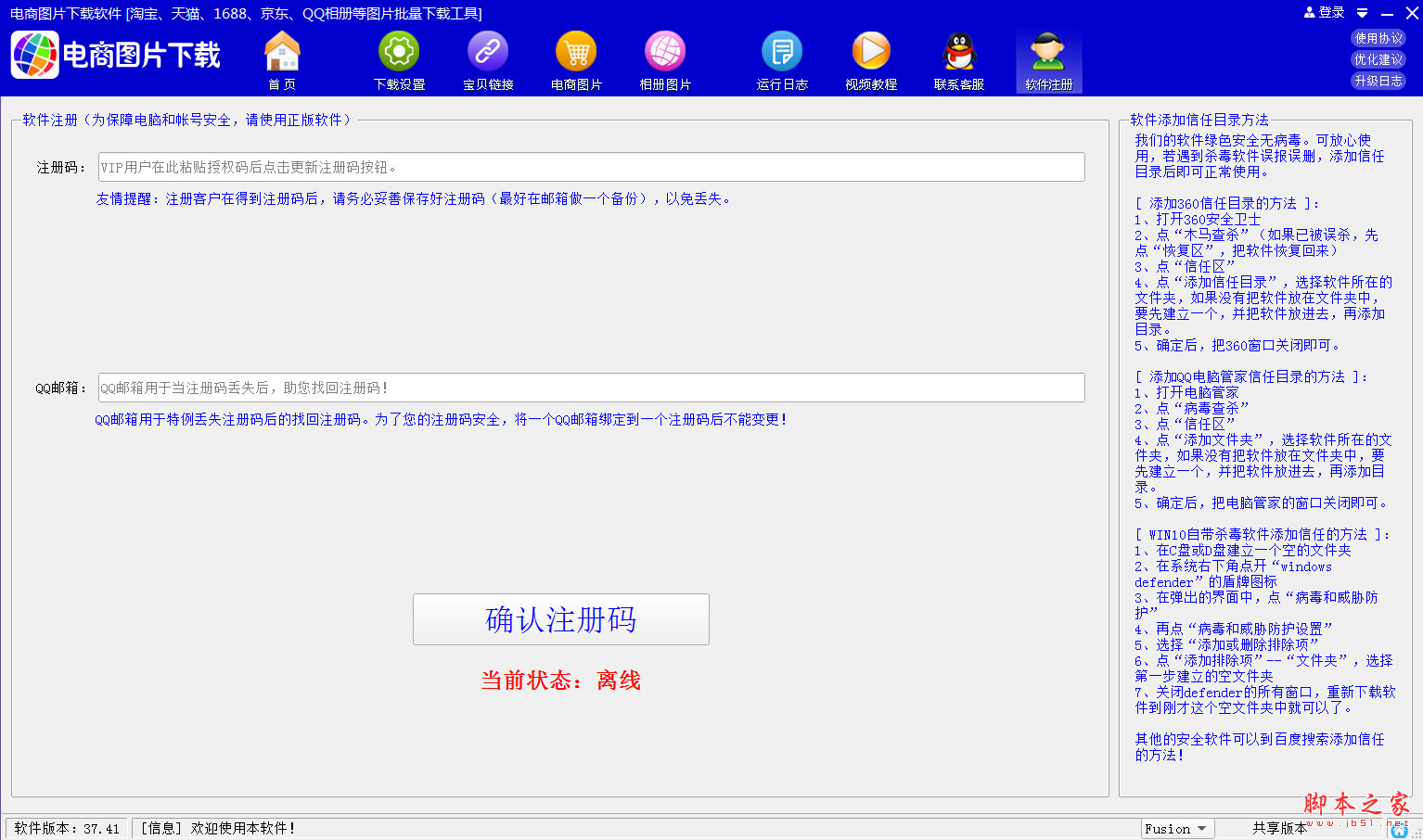
Task: Open 升级日志 upgrade log
Action: 1378,81
